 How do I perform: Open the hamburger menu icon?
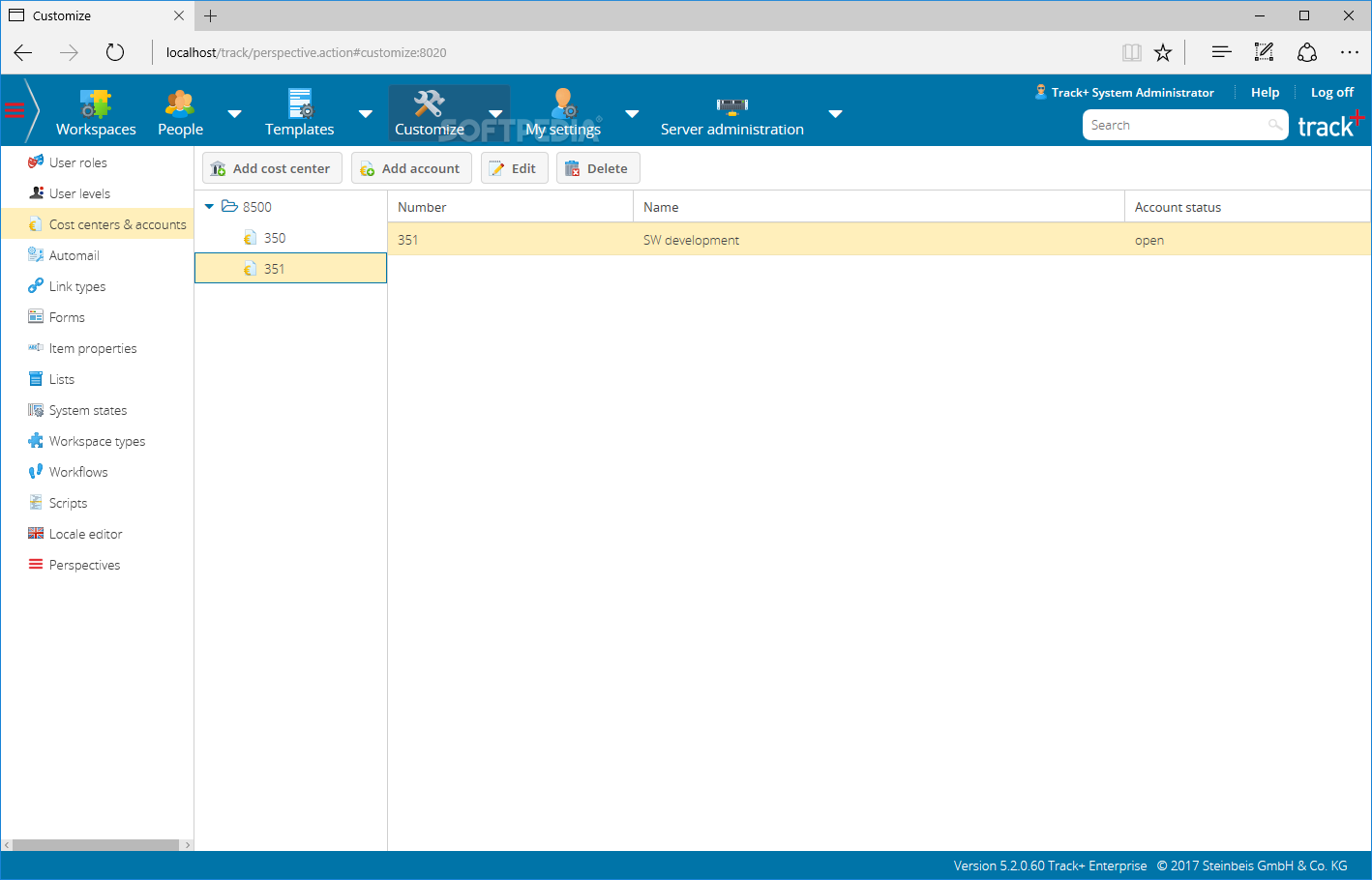[x=15, y=110]
